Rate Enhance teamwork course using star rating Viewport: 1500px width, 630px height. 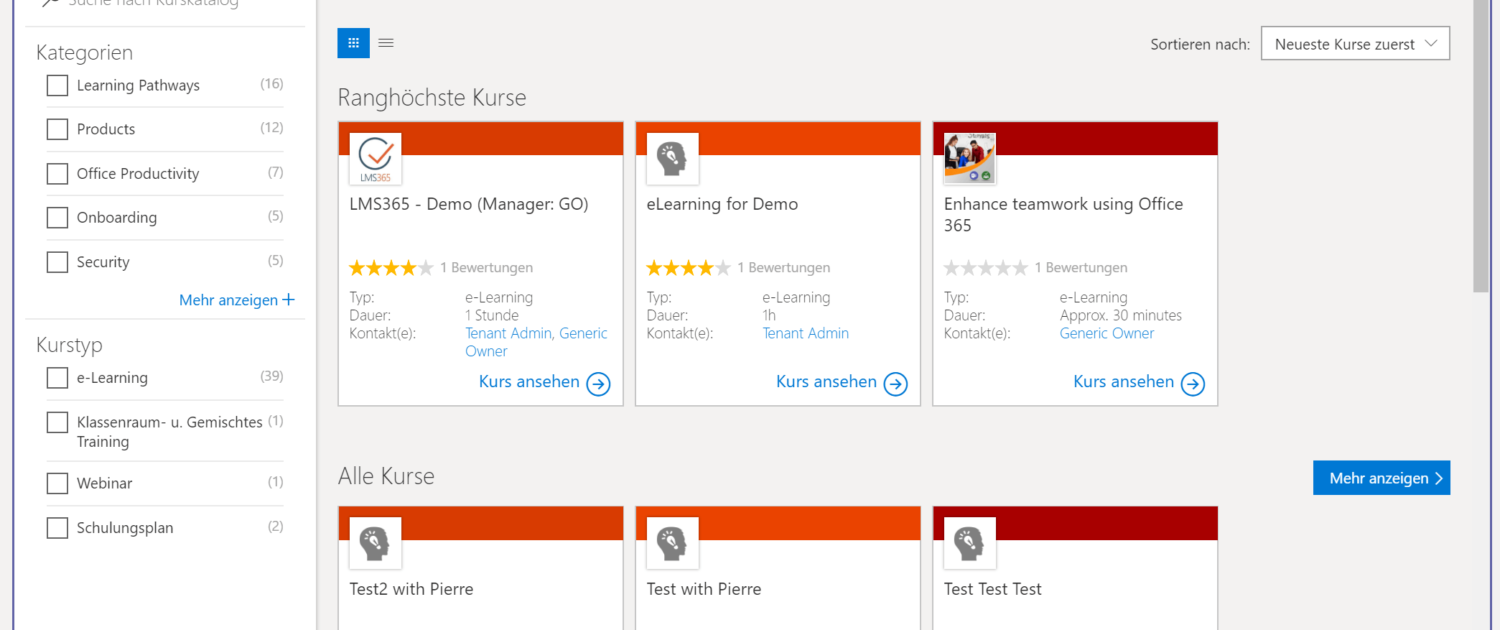985,268
